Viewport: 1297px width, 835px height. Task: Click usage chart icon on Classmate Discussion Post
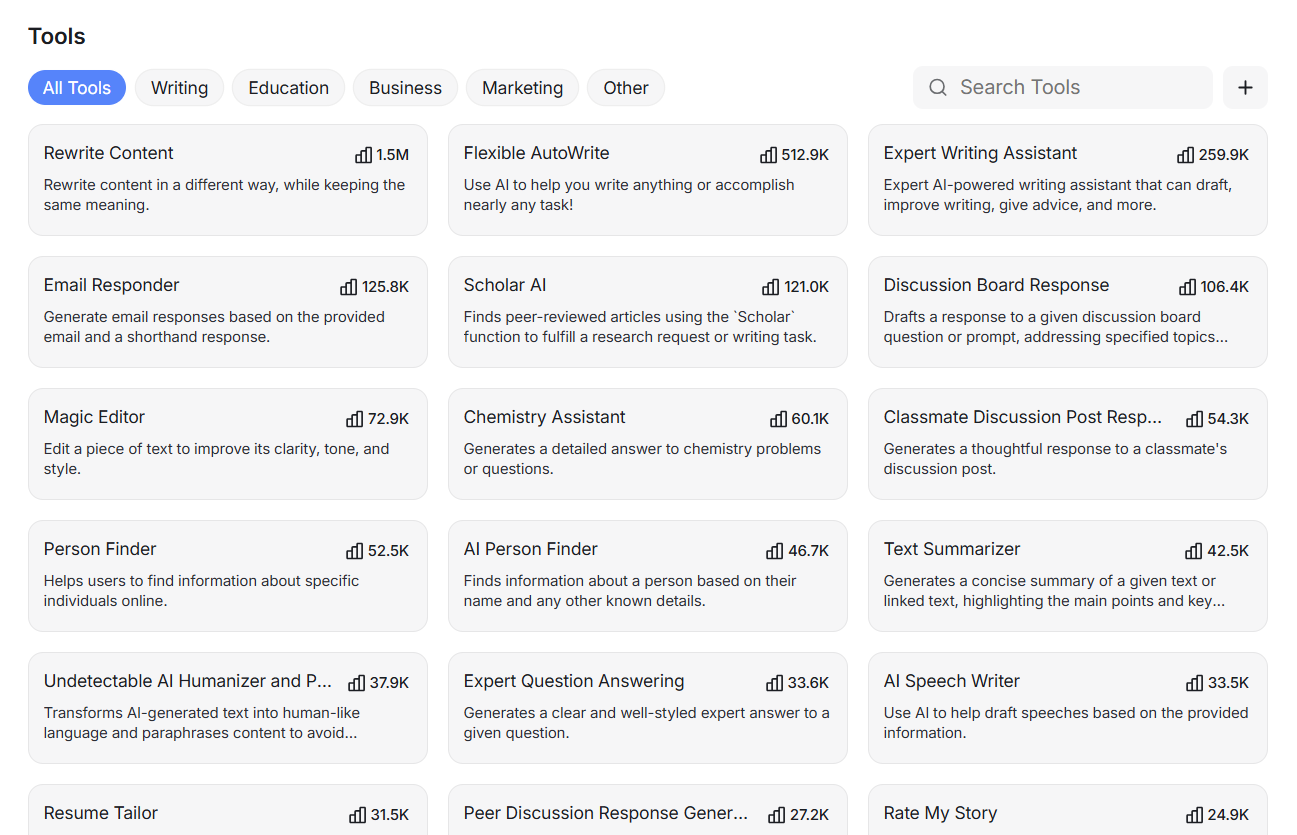(x=1195, y=419)
